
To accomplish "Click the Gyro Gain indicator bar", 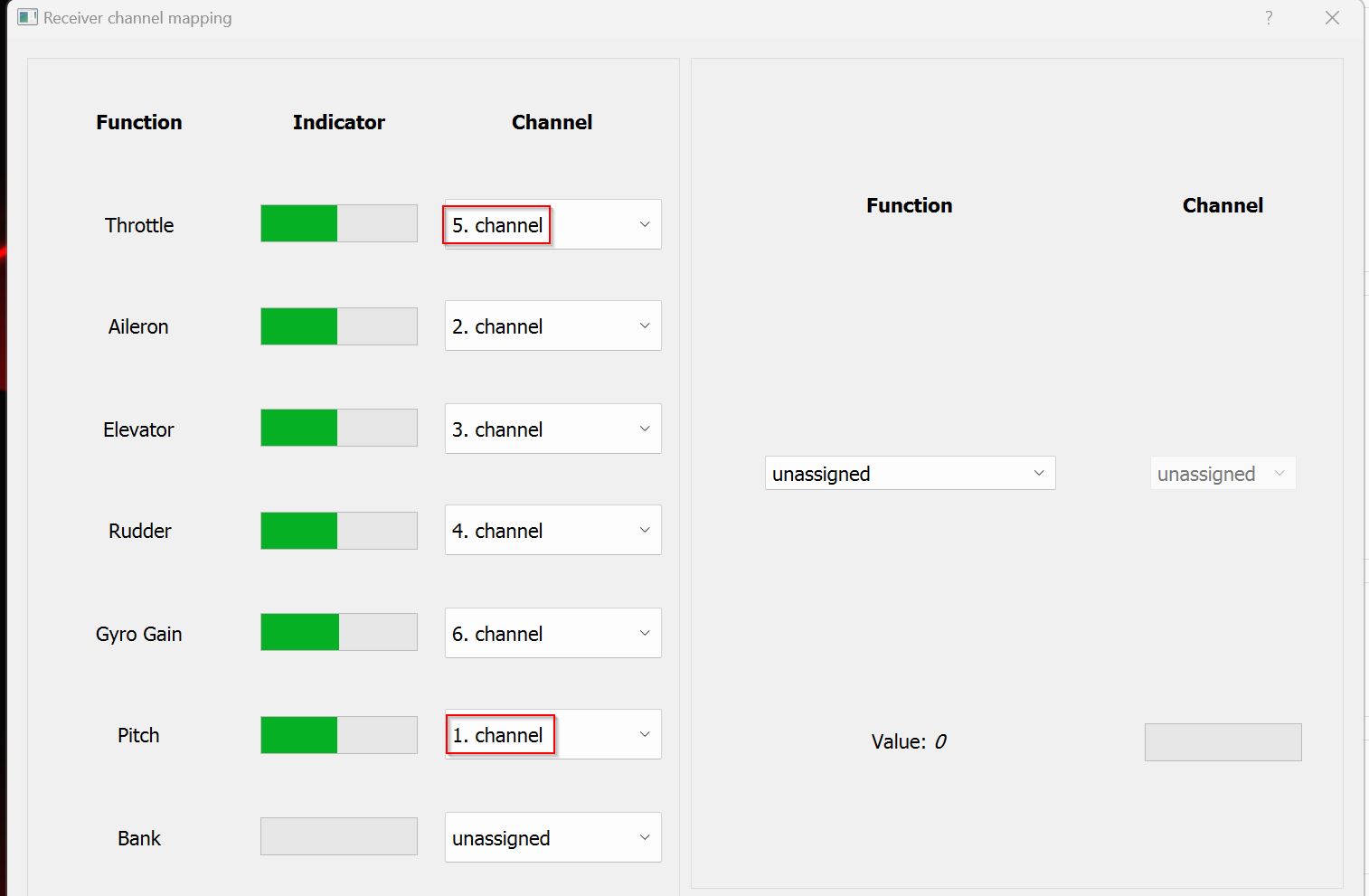I will coord(339,632).
